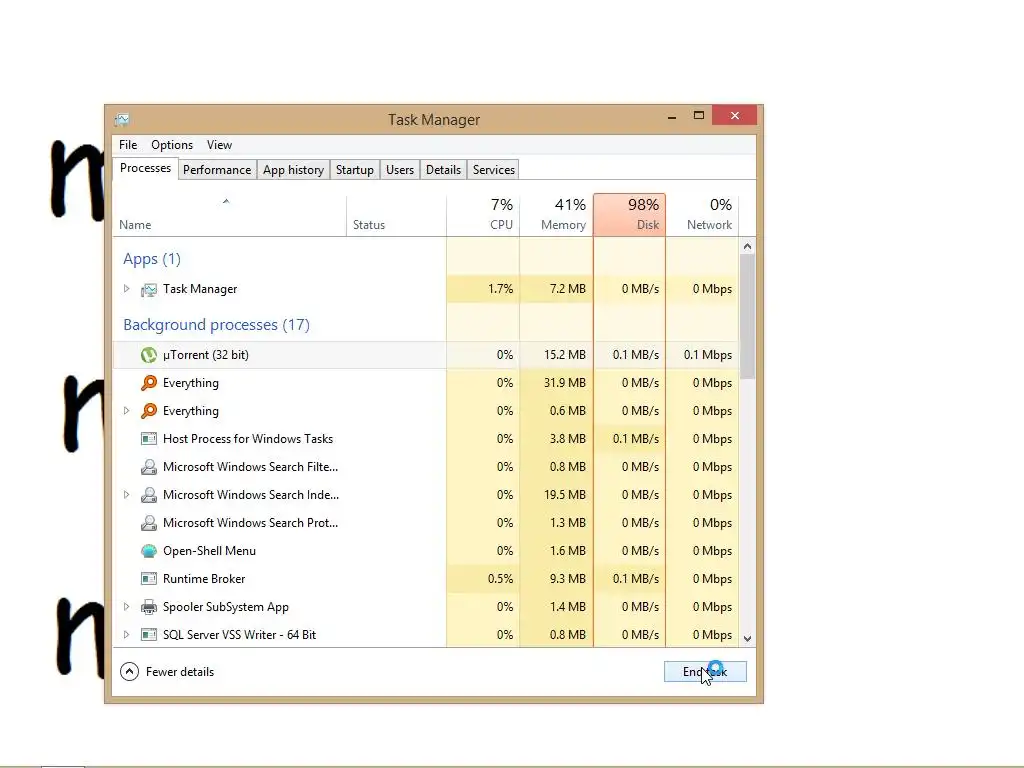This screenshot has width=1024, height=768.
Task: Click Host Process for Windows Tasks icon
Action: 149,439
